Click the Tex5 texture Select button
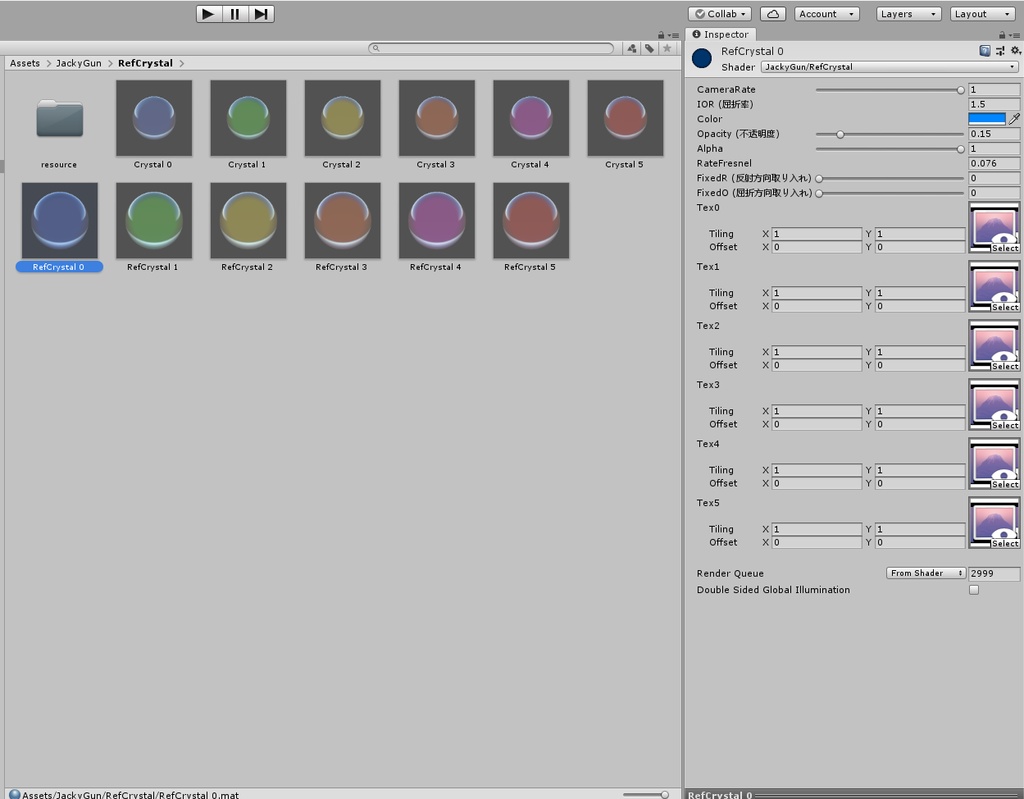The width and height of the screenshot is (1024, 799). [x=1004, y=543]
